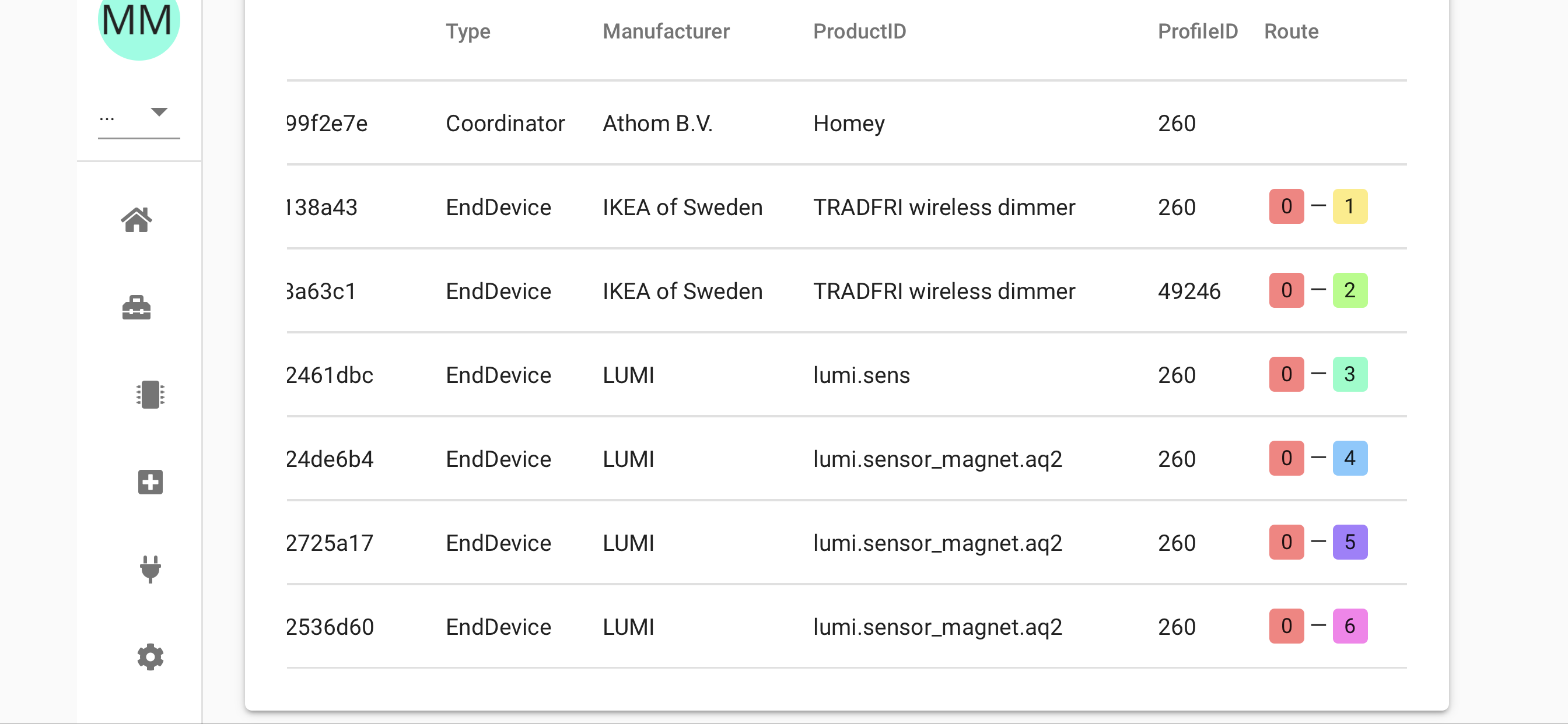The width and height of the screenshot is (1568, 724).
Task: Click ProfileID value 49246
Action: 1189,291
